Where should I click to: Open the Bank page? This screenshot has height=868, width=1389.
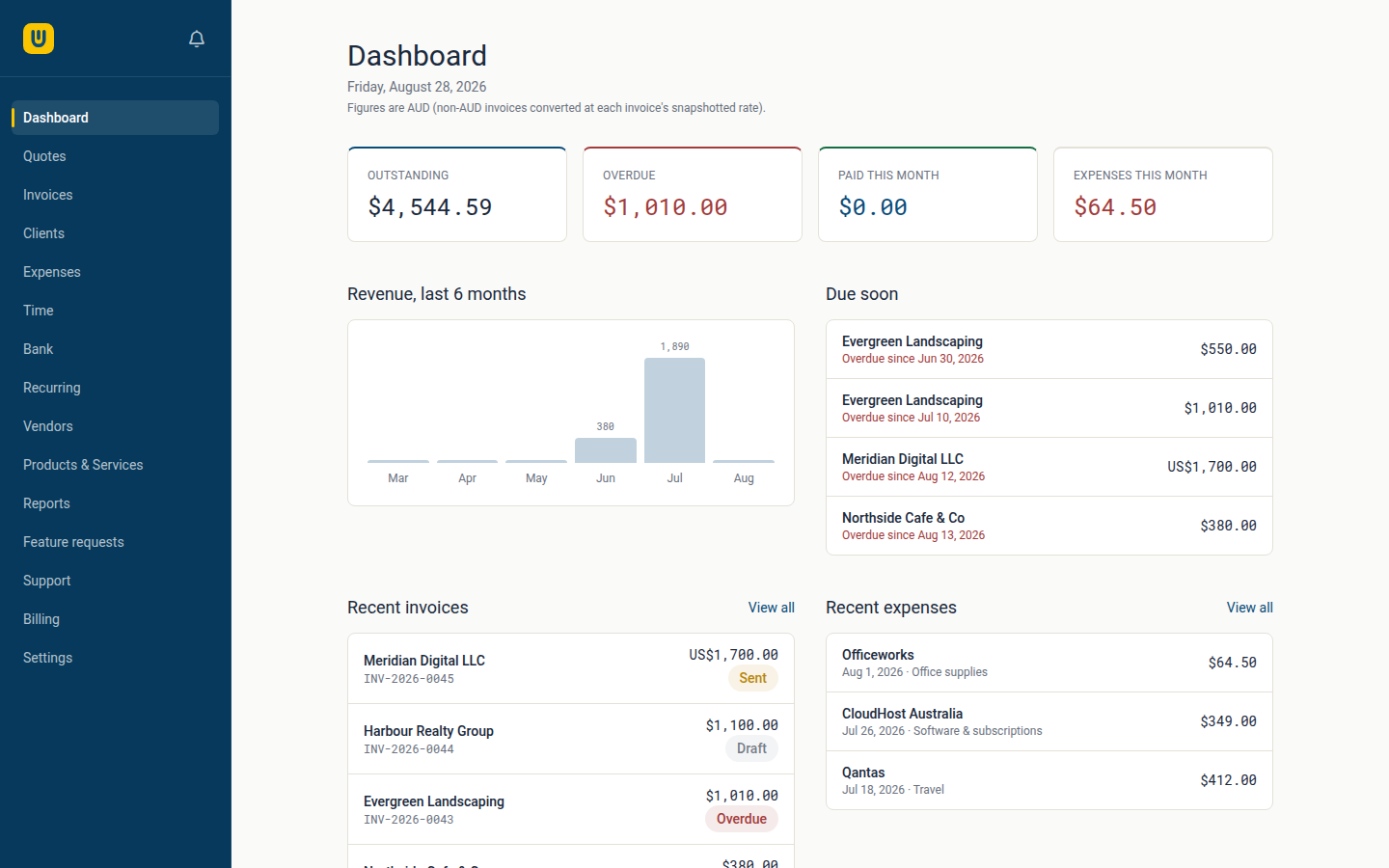(x=115, y=349)
